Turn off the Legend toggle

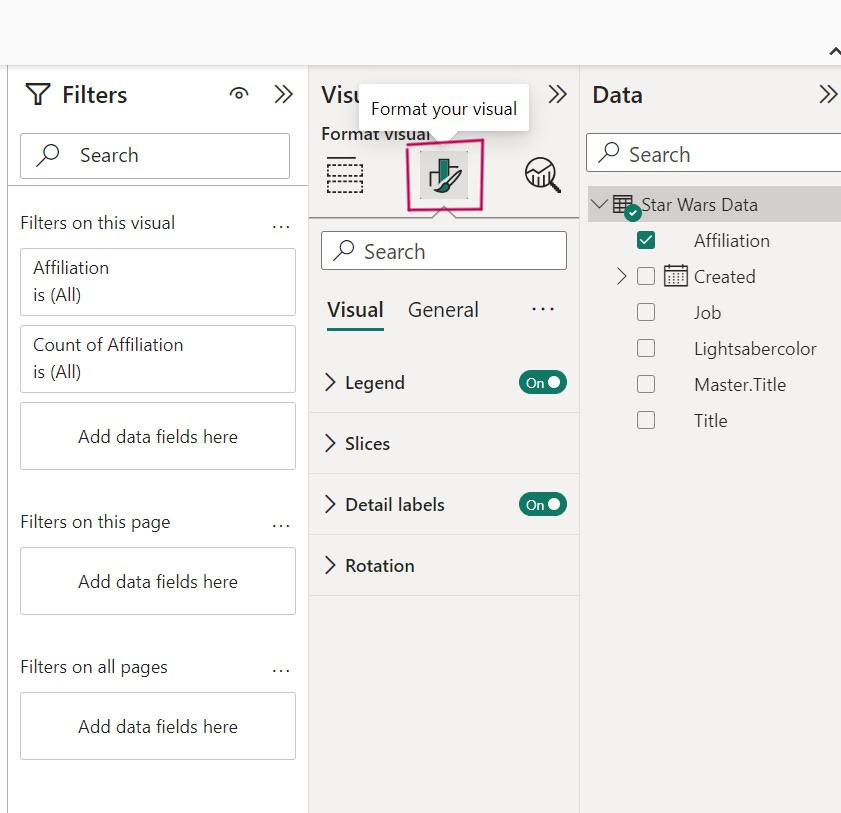tap(542, 382)
